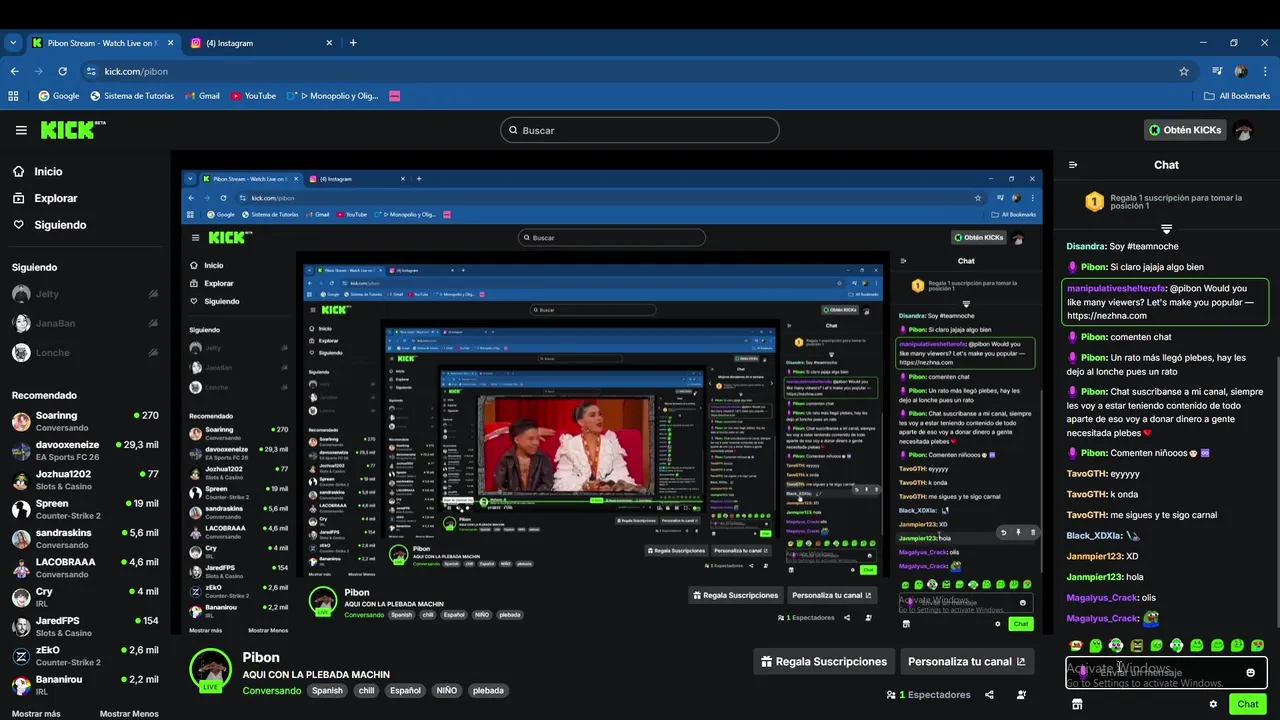Go to Explorar in the sidebar
The height and width of the screenshot is (720, 1280).
(x=56, y=198)
